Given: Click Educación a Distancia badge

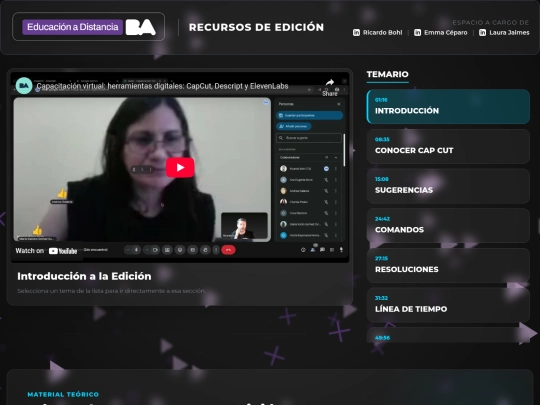Looking at the screenshot, I should [x=73, y=27].
